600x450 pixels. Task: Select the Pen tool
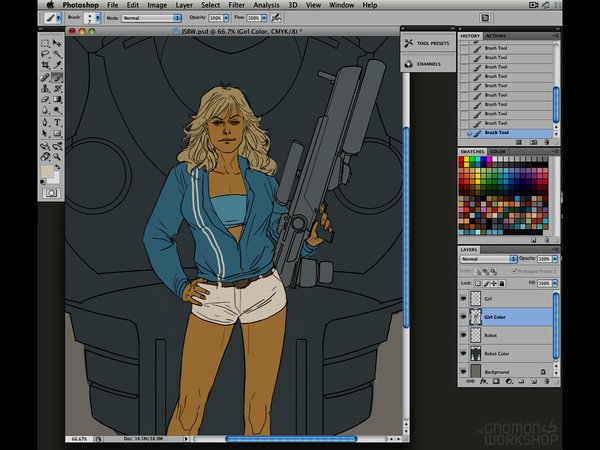[45, 122]
